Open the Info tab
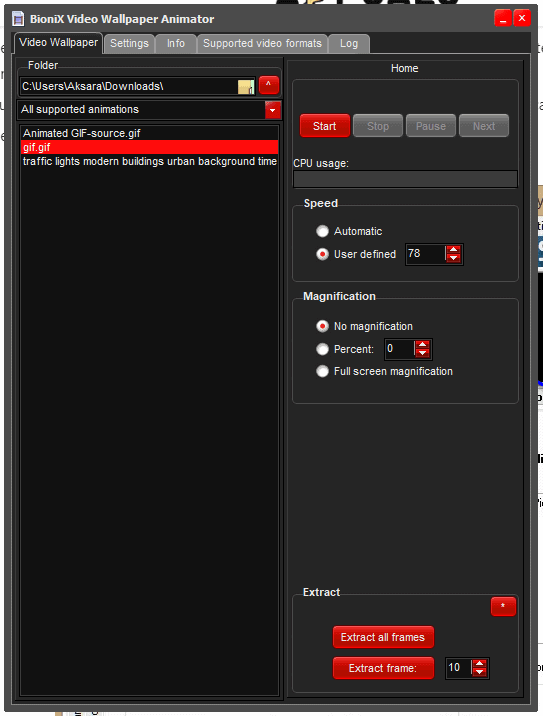The image size is (543, 716). (x=176, y=44)
